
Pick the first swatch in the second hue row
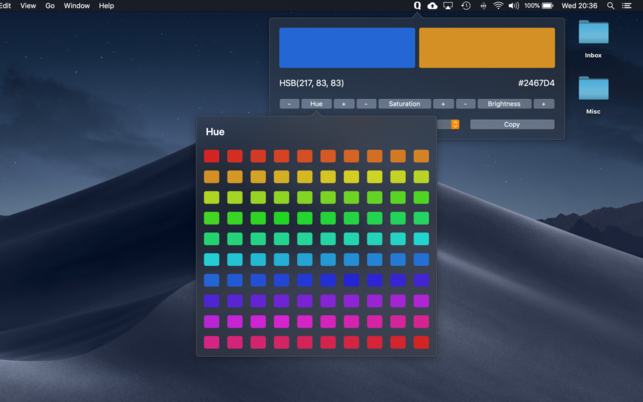click(x=212, y=177)
